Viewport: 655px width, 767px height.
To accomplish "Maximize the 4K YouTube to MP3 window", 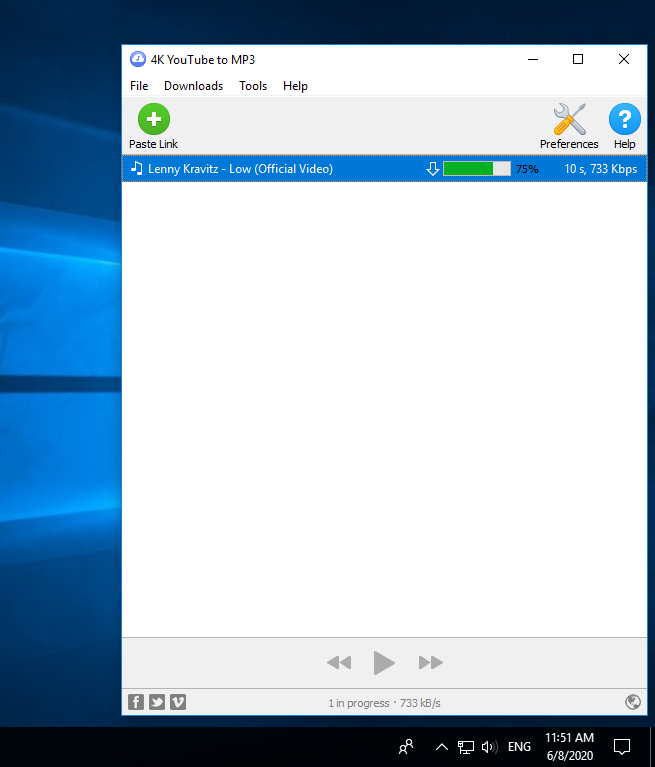I will [x=578, y=59].
